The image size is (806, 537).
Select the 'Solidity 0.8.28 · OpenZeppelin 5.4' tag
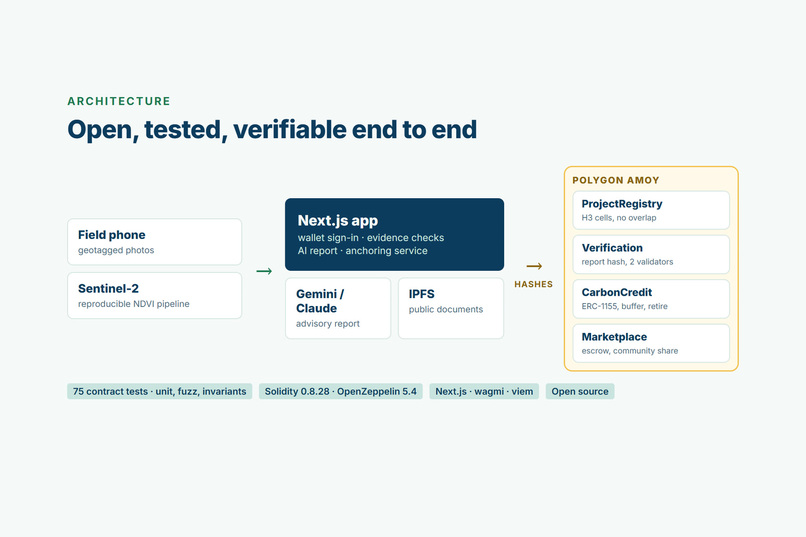[340, 391]
